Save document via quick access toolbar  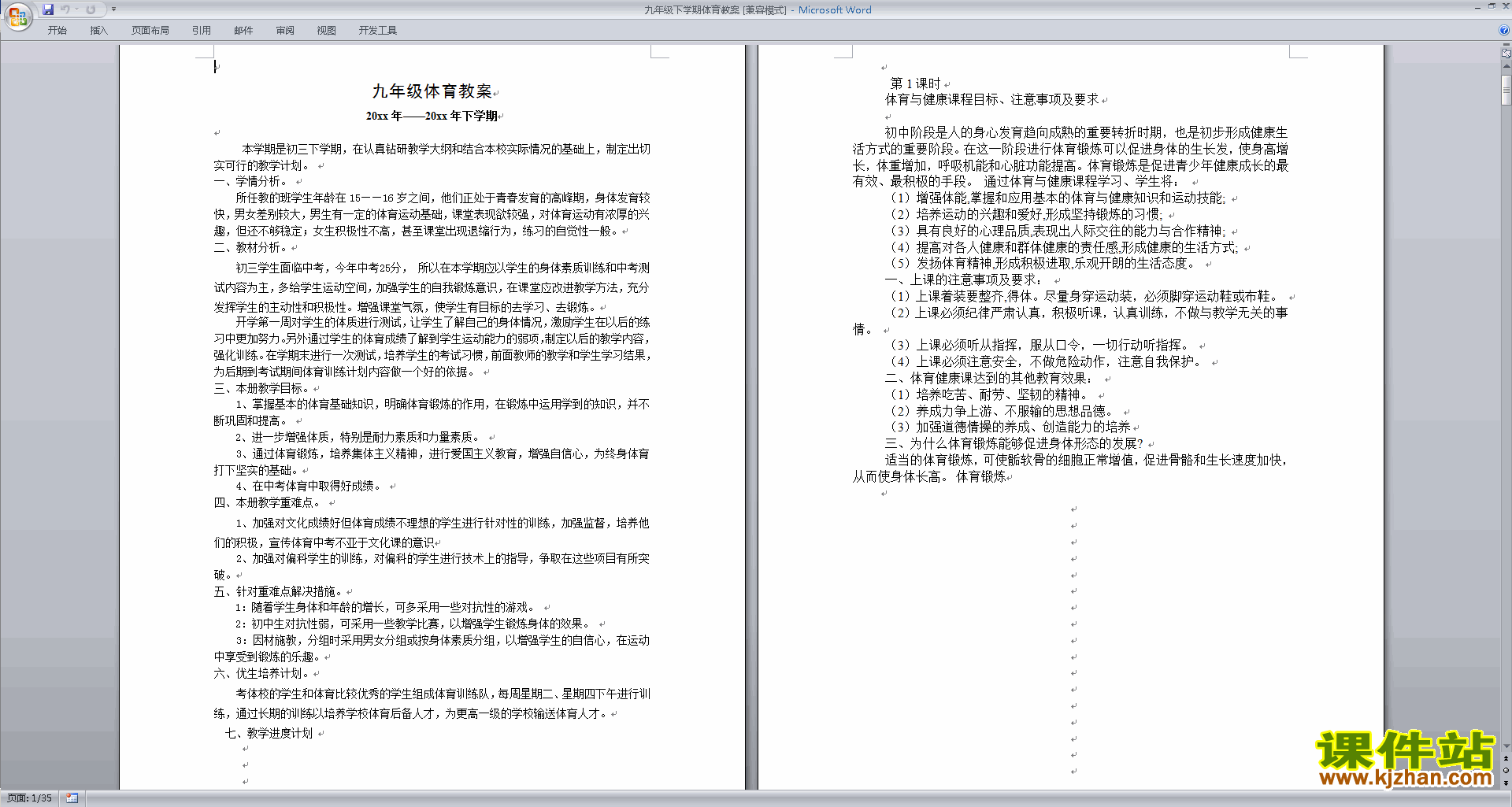tap(48, 9)
